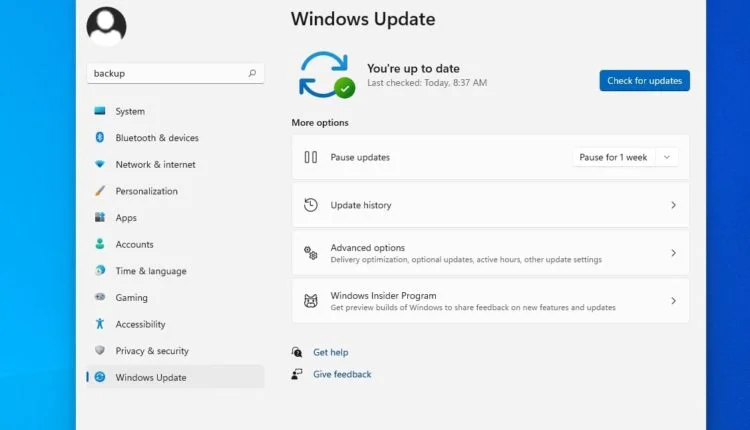Open the Get help link
Screen dimensions: 750x430
[331, 352]
